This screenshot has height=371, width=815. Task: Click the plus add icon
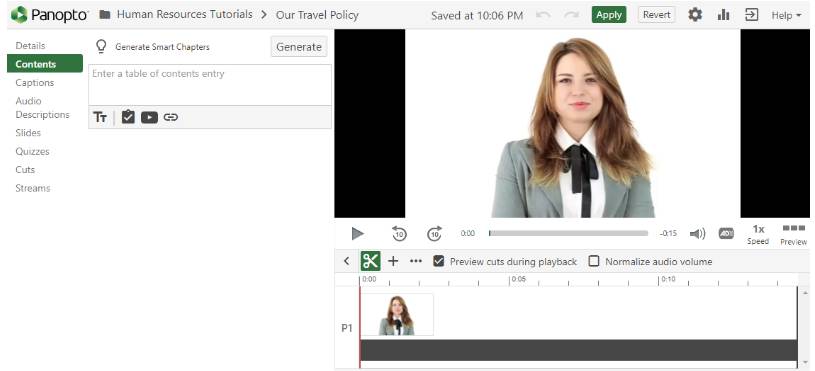tap(393, 261)
